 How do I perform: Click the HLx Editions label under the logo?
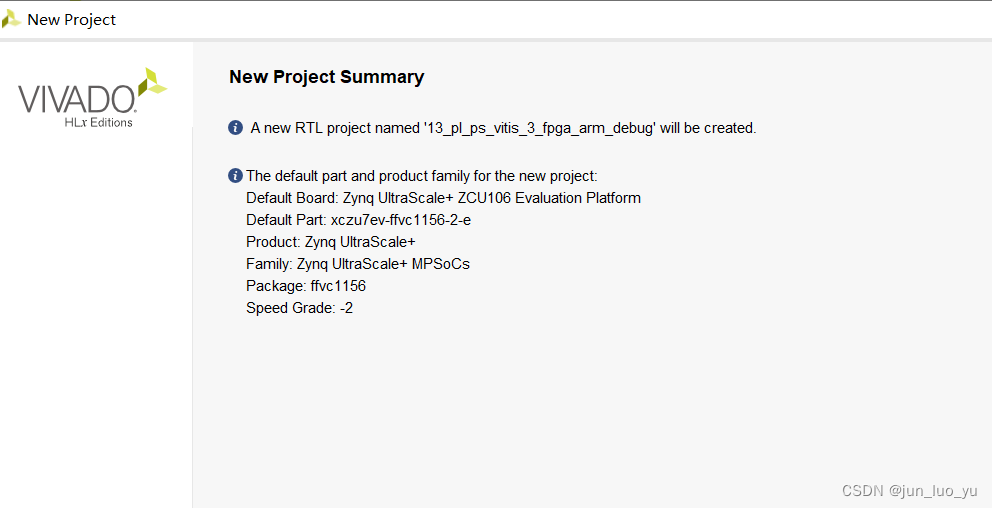[97, 122]
